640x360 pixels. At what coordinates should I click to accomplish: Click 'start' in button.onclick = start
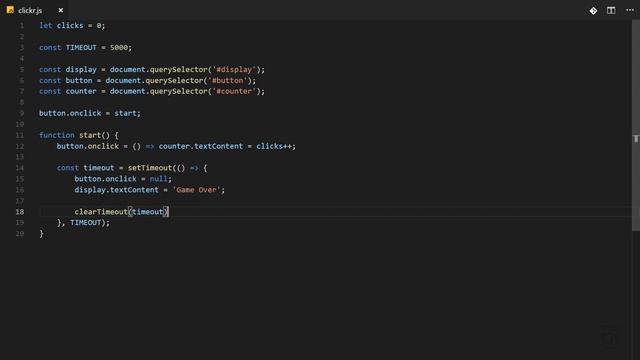click(125, 113)
